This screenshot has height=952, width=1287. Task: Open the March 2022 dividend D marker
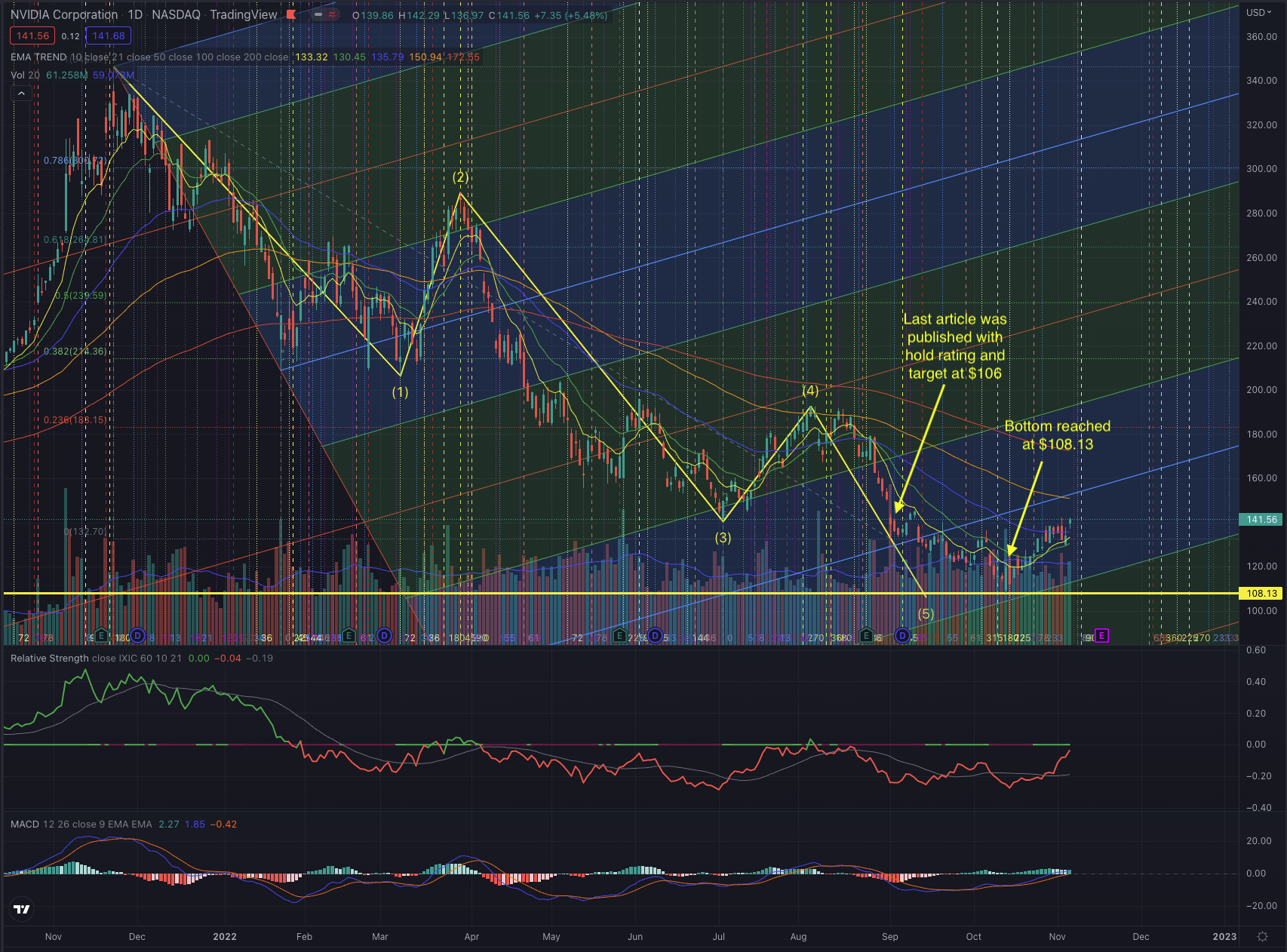(x=385, y=636)
